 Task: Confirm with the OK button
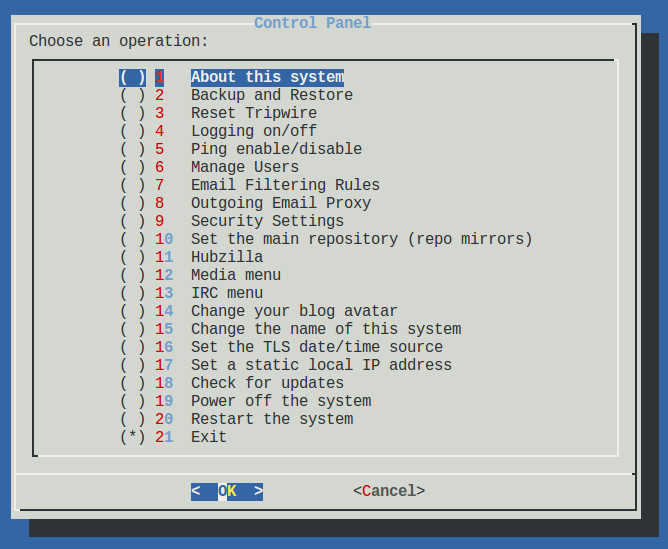coord(227,492)
